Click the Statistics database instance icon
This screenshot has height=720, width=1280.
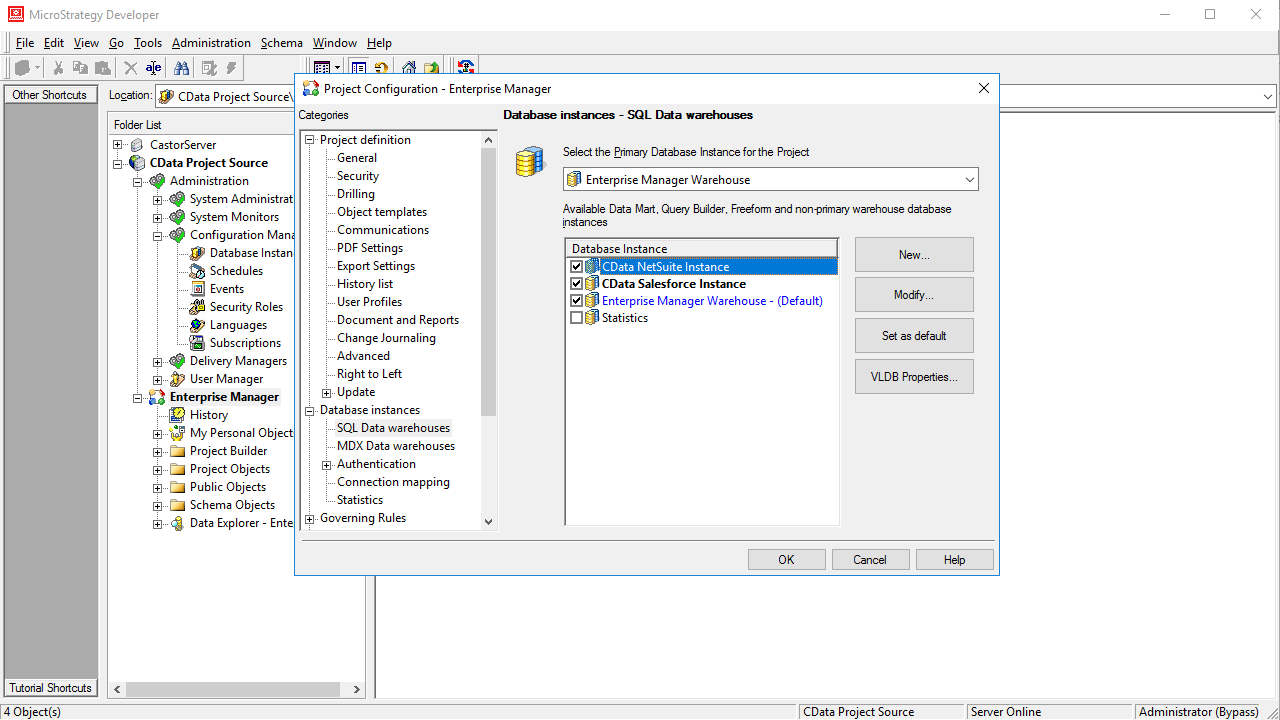[592, 318]
